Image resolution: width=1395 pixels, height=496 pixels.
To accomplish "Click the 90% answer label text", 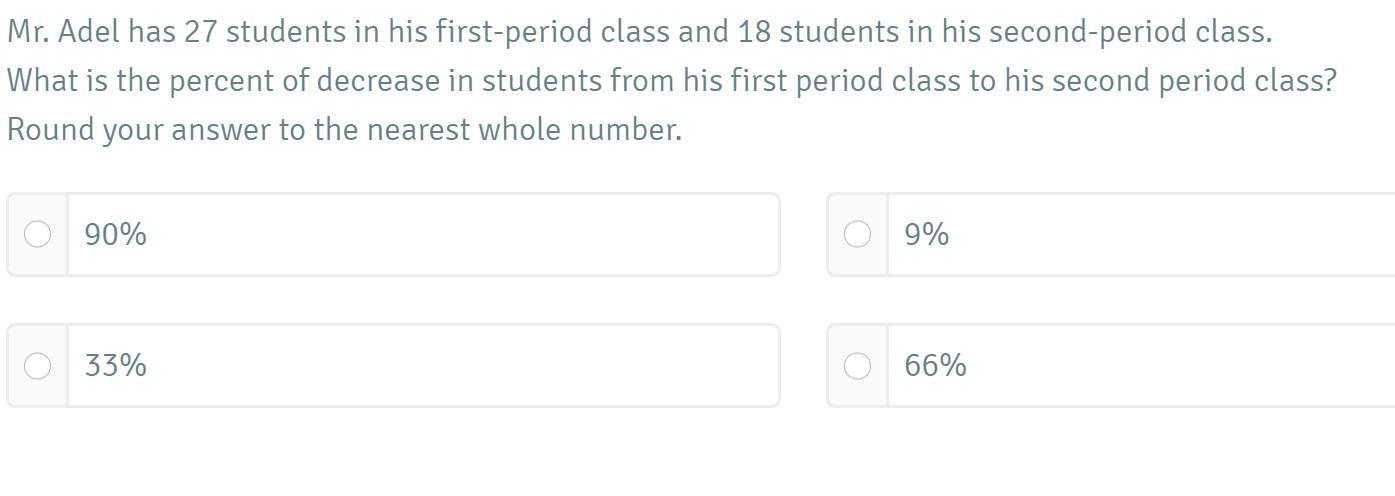I will 116,234.
